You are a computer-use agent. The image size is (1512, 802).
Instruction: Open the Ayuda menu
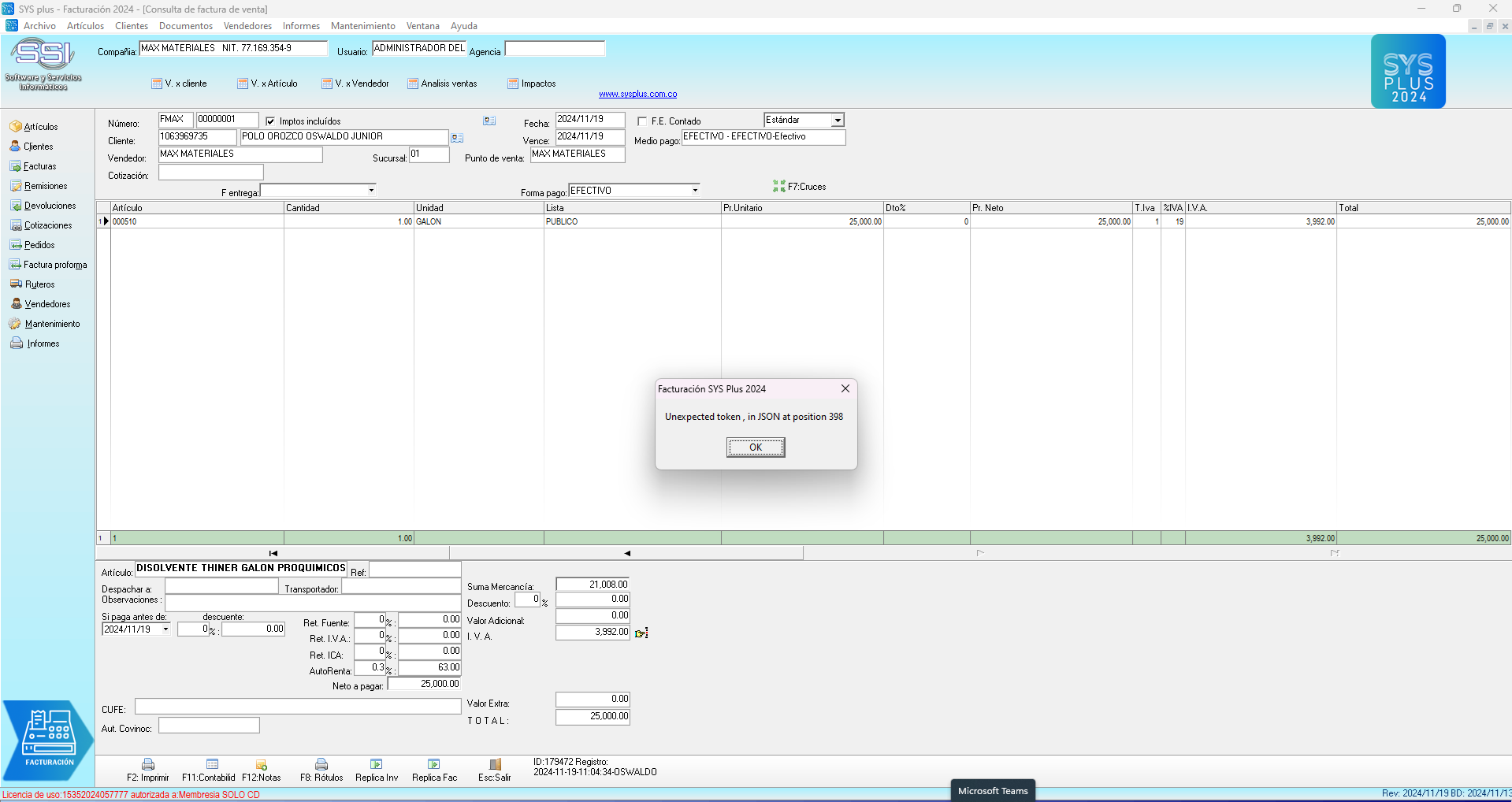464,26
